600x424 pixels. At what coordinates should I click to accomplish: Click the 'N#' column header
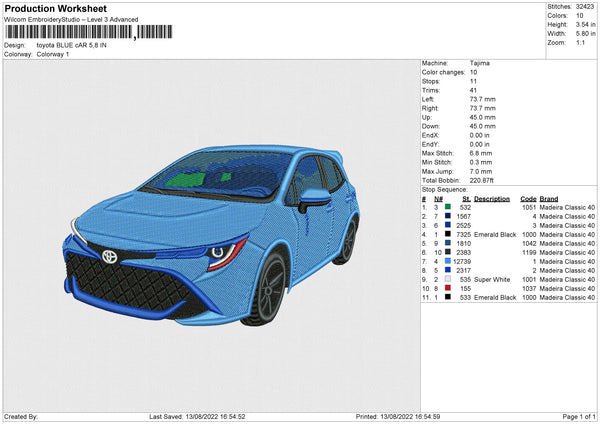pyautogui.click(x=439, y=199)
